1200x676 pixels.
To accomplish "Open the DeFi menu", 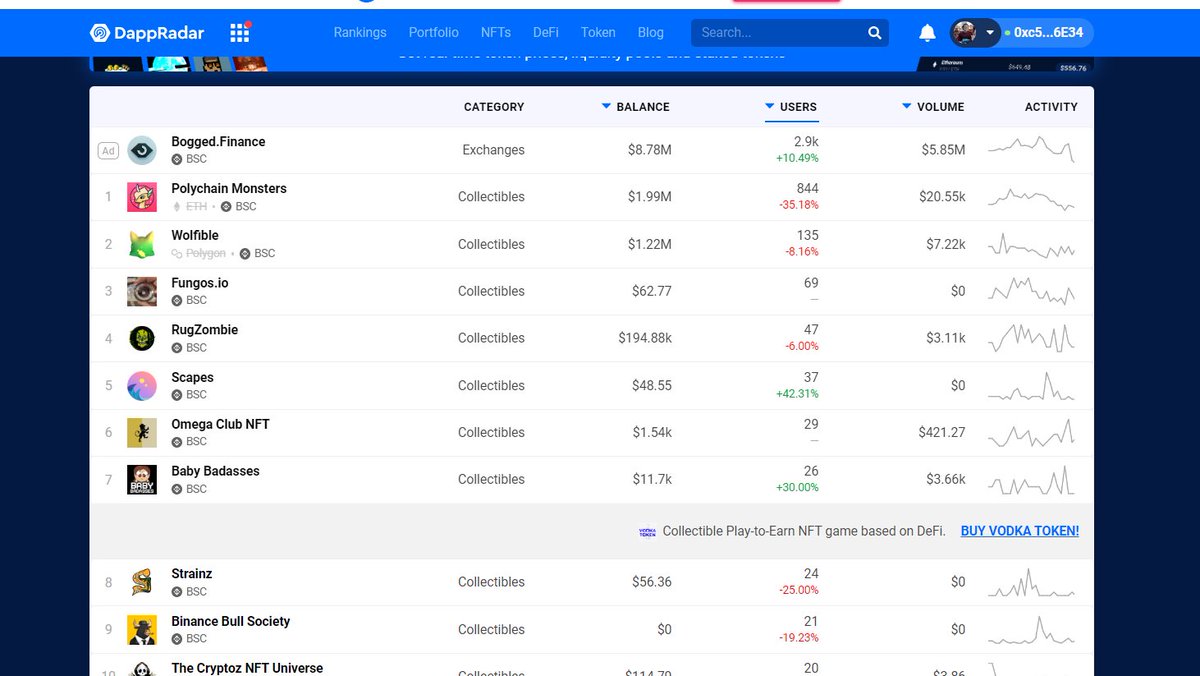I will pos(546,33).
